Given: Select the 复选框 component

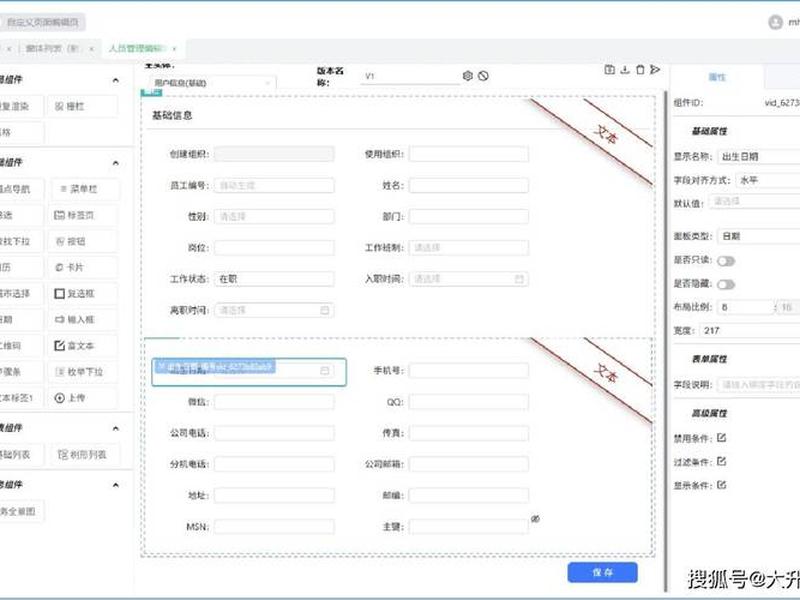Looking at the screenshot, I should pos(83,293).
